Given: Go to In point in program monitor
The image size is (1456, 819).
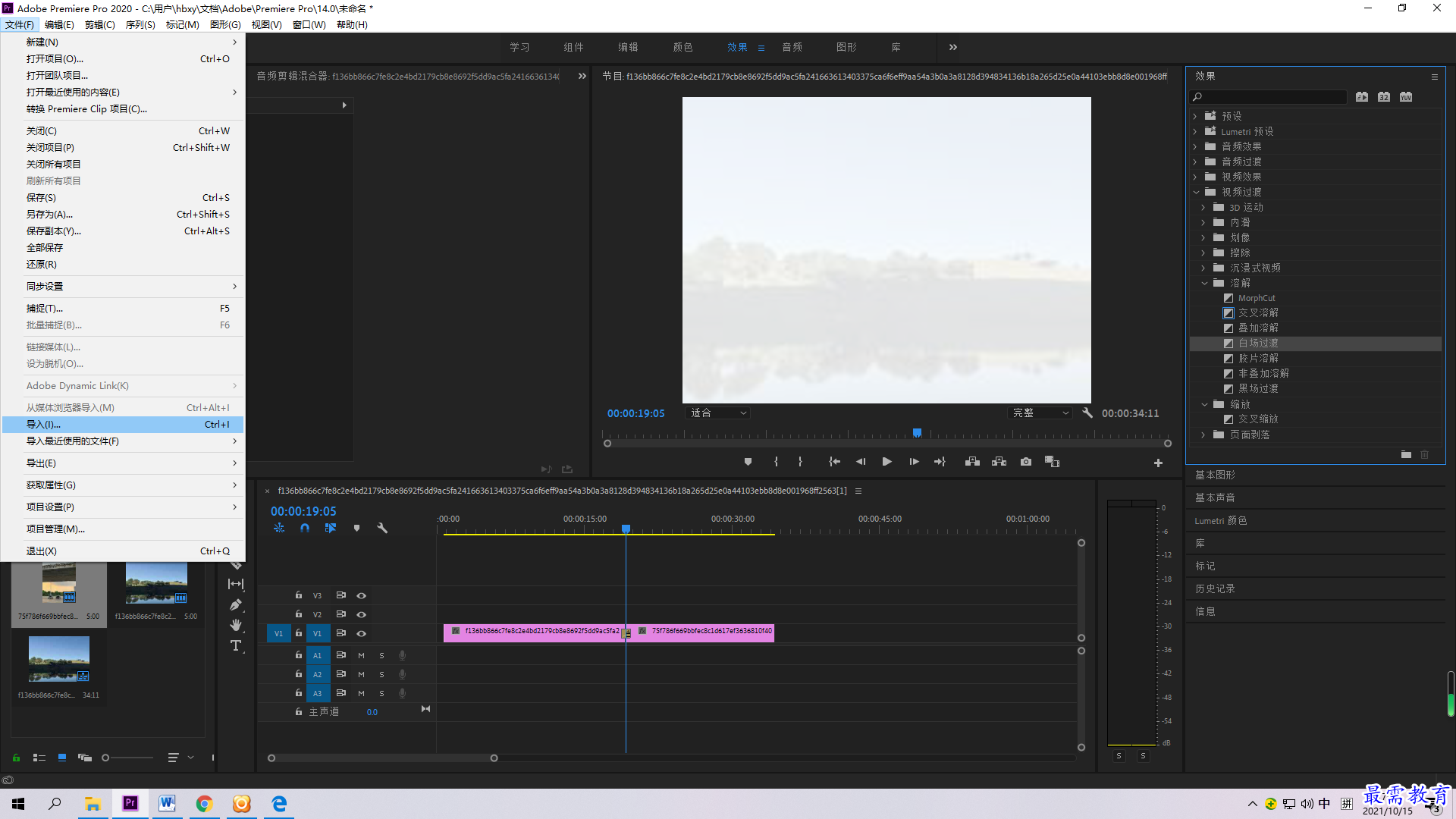Looking at the screenshot, I should [834, 462].
